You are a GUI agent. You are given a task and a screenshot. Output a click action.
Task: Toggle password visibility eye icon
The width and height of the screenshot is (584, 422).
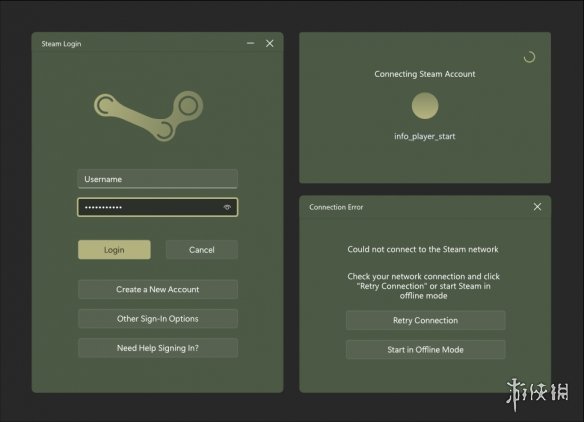click(227, 207)
